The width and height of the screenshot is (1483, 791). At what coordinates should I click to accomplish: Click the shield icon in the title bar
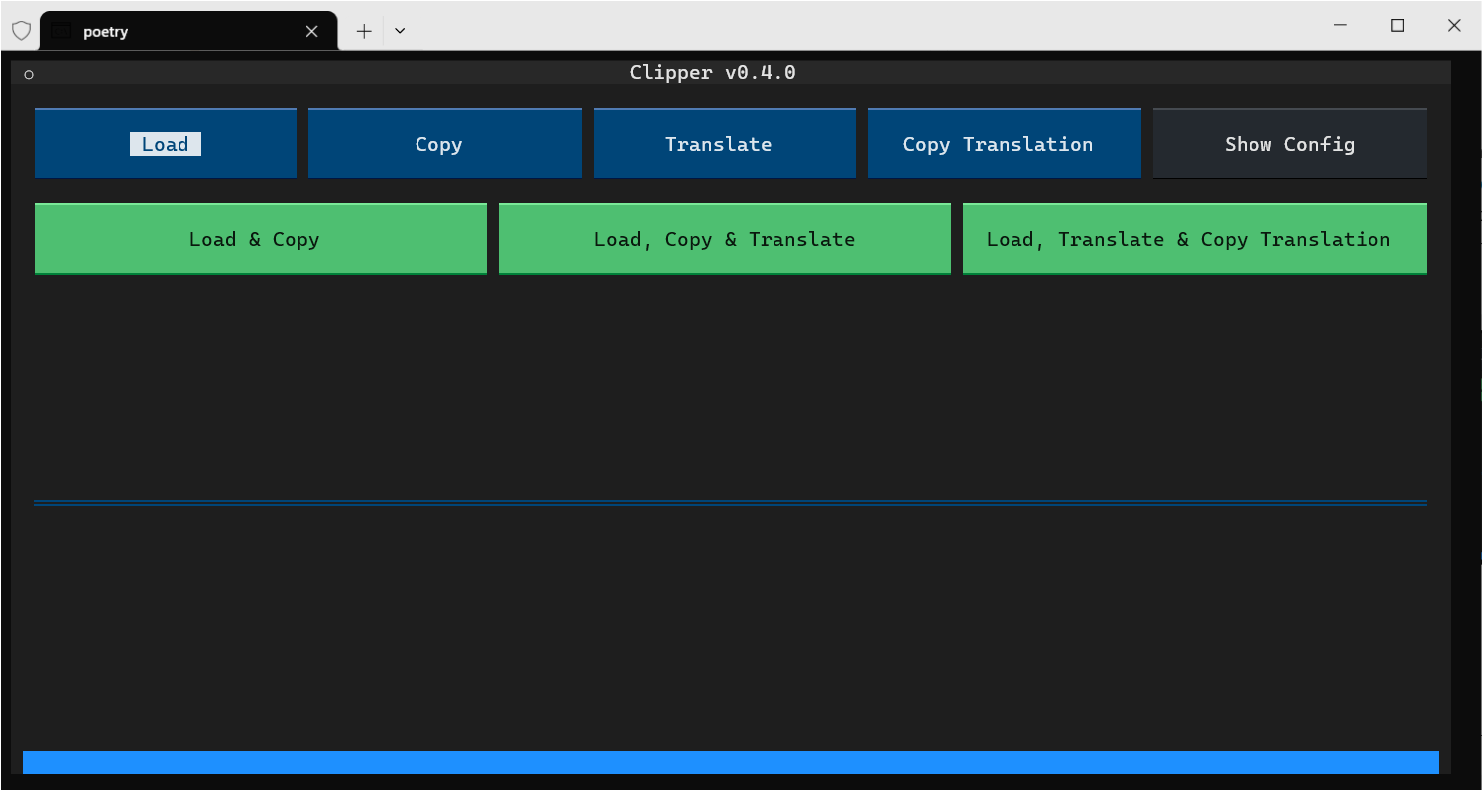coord(21,31)
